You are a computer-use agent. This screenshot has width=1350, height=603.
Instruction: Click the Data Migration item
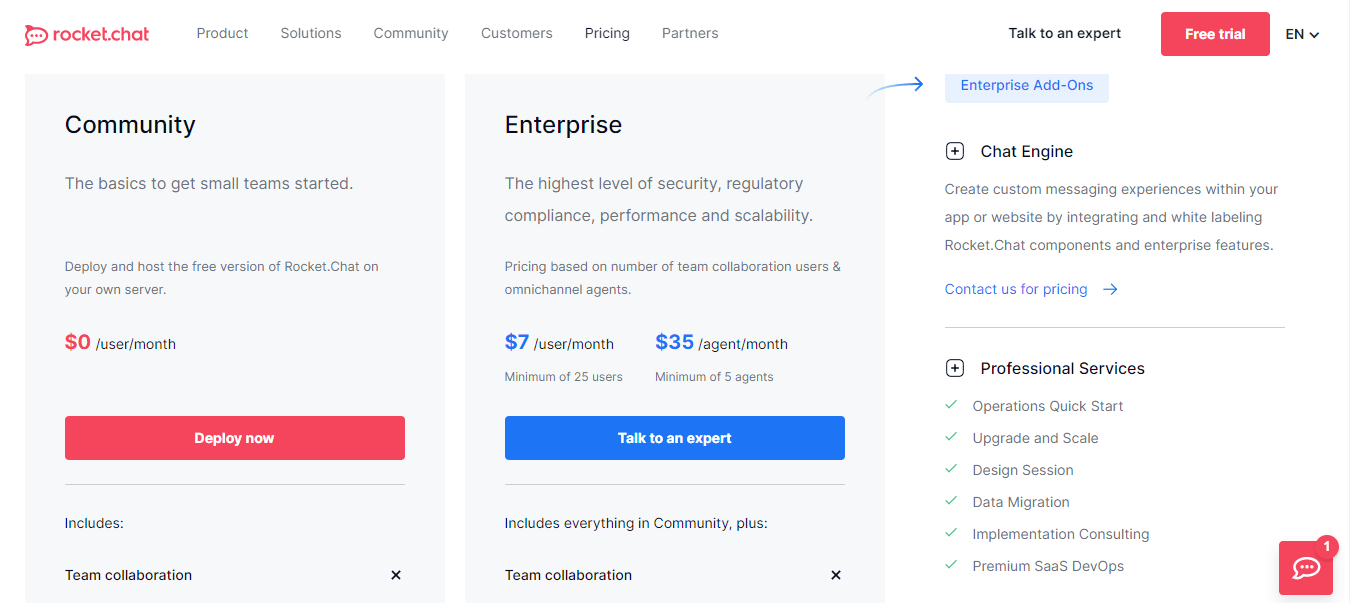pyautogui.click(x=1021, y=502)
